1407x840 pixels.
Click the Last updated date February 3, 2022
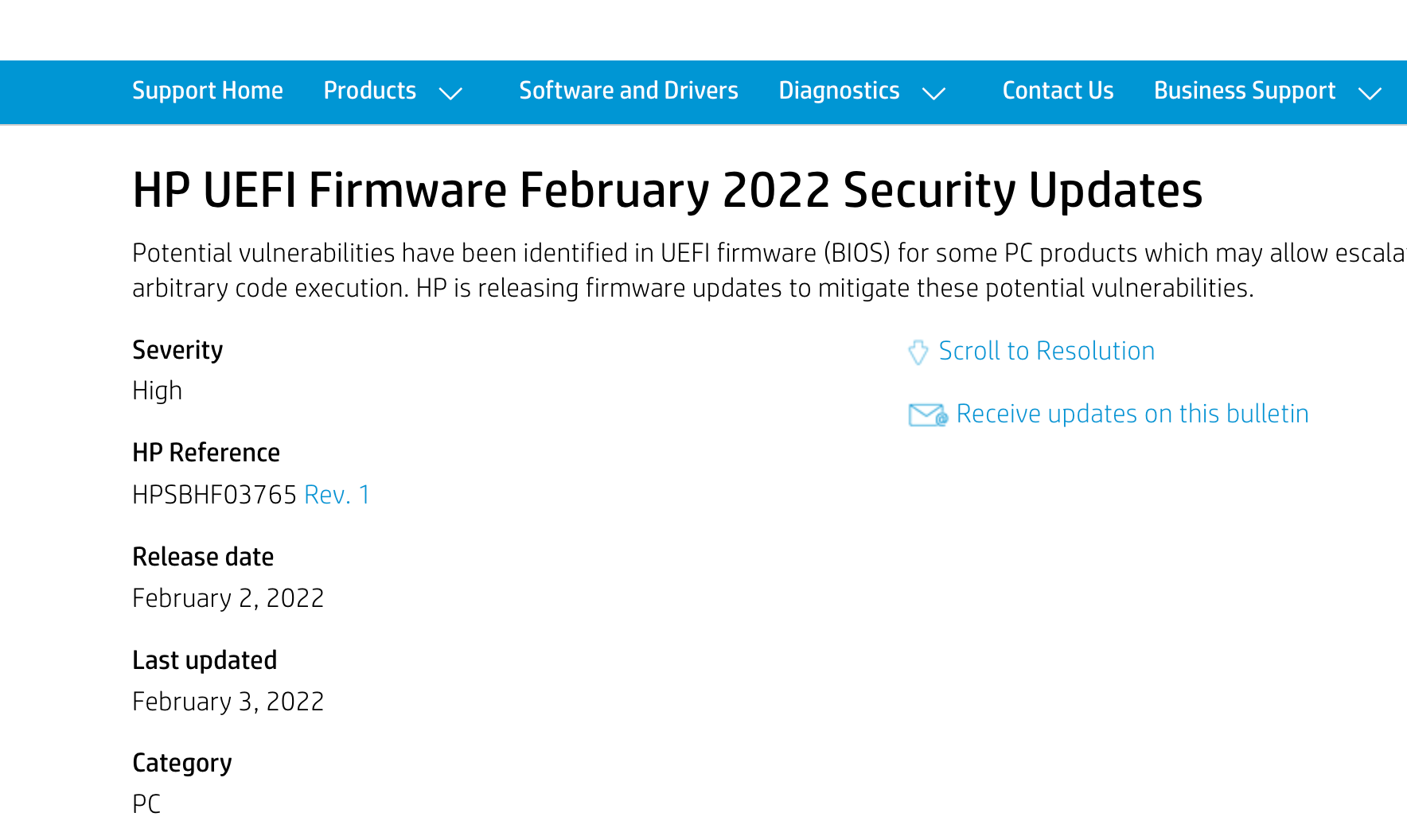[x=228, y=702]
